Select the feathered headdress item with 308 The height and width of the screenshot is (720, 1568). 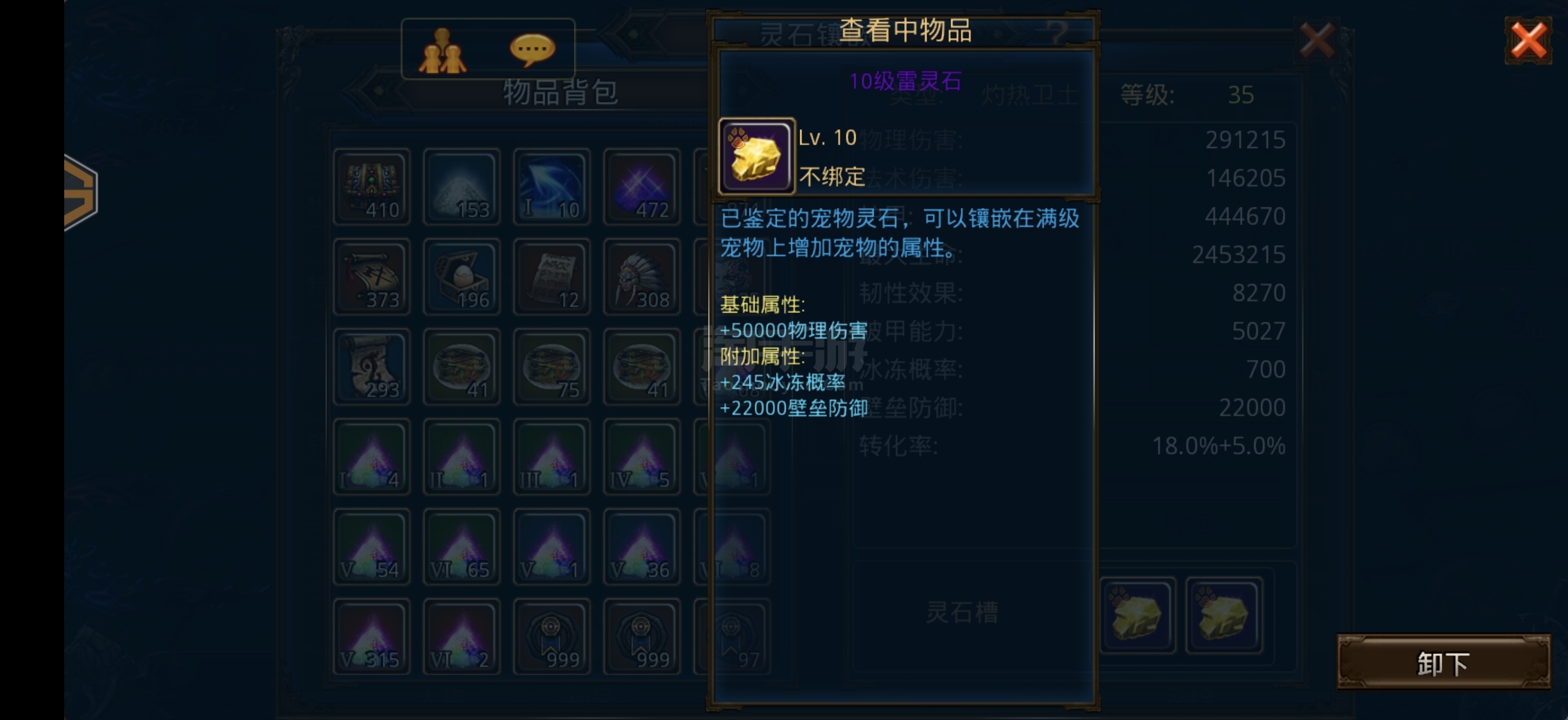click(641, 277)
